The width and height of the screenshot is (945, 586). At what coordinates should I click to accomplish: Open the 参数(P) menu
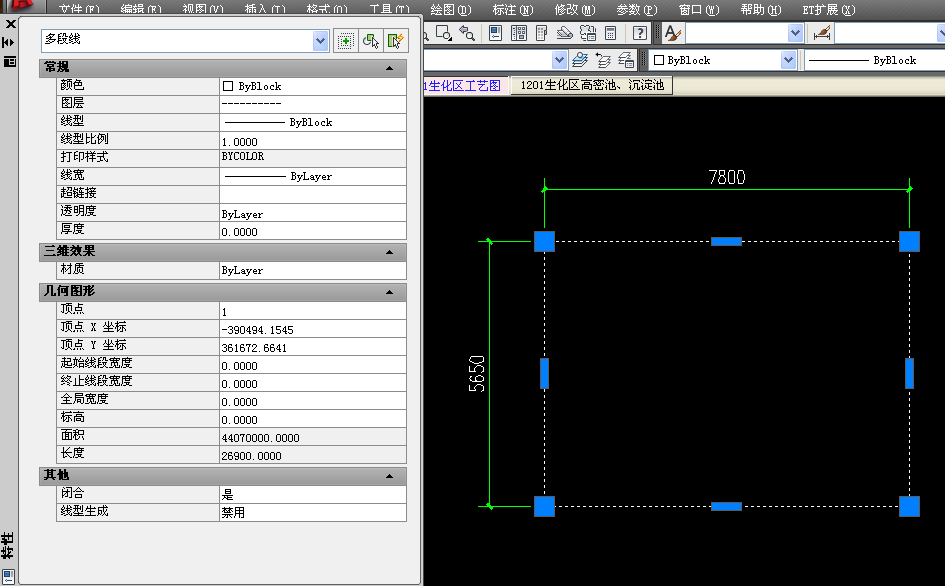pyautogui.click(x=637, y=10)
